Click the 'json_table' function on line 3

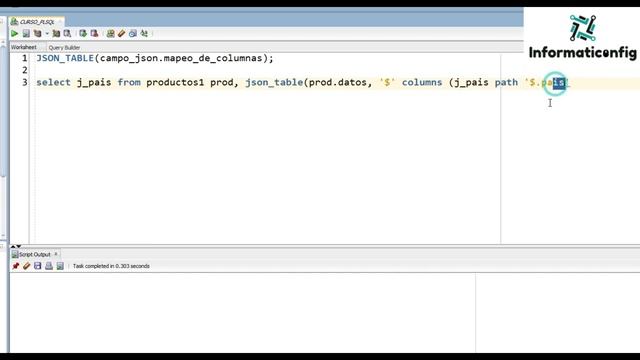click(x=274, y=83)
